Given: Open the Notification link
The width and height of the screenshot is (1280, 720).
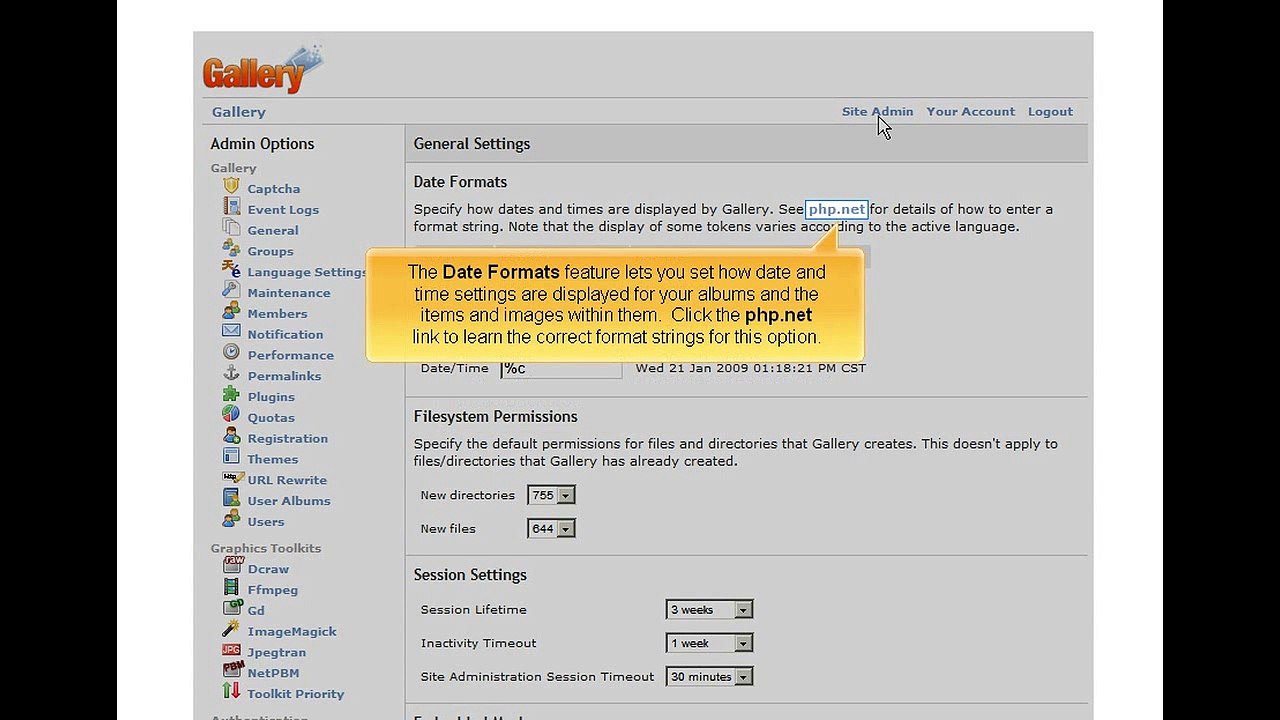Looking at the screenshot, I should coord(286,335).
